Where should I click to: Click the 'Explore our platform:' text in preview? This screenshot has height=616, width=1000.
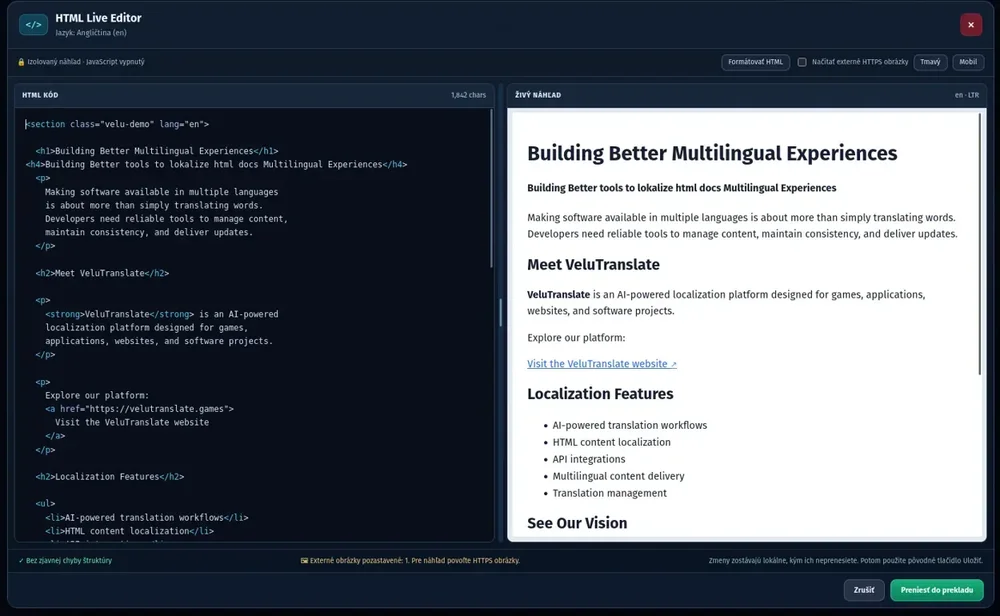click(x=576, y=337)
